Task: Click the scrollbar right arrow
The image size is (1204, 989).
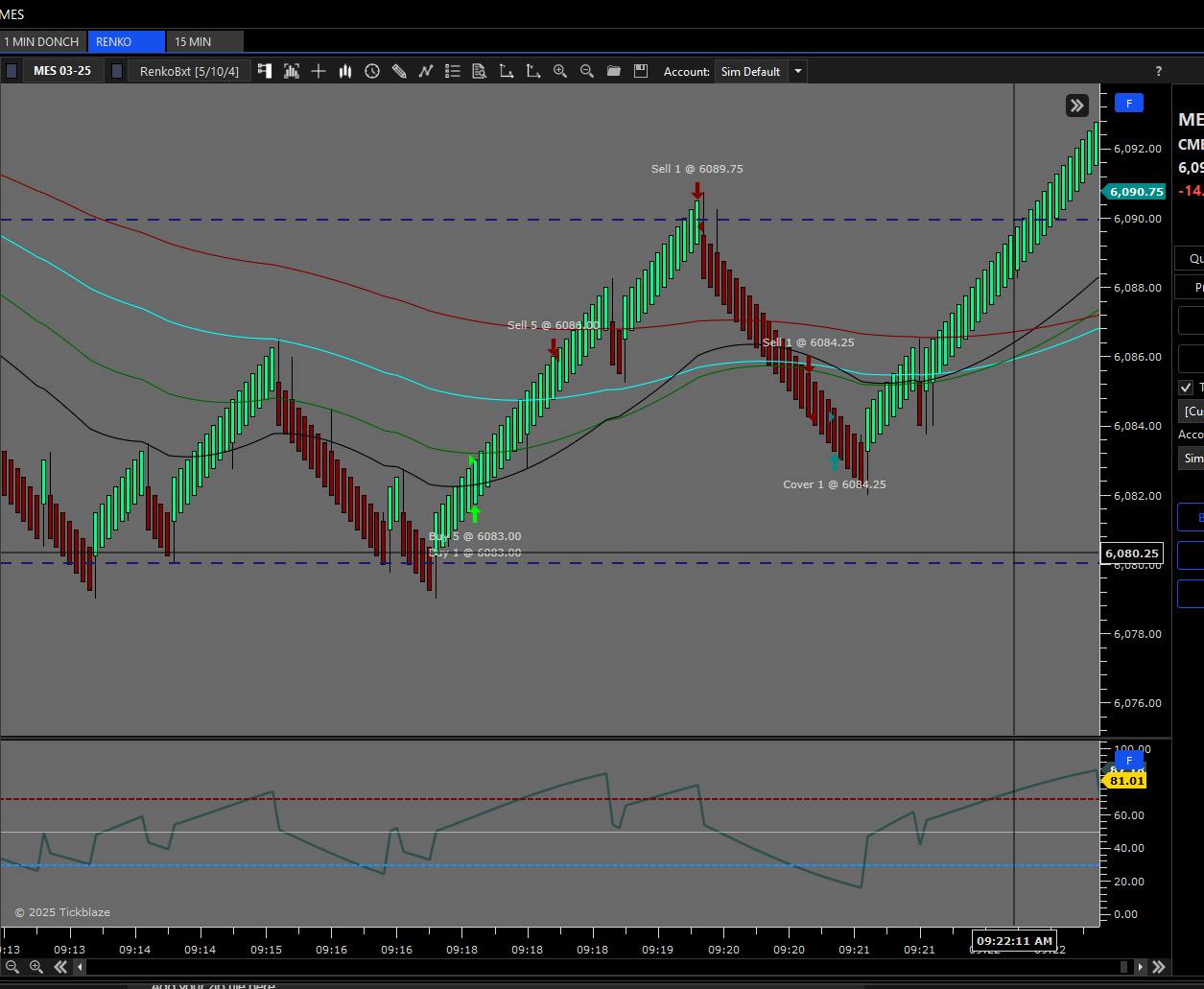Action: click(1140, 967)
